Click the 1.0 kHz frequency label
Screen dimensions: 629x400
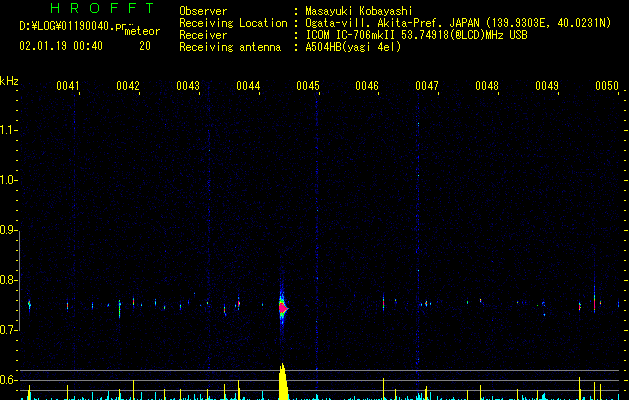pyautogui.click(x=8, y=180)
